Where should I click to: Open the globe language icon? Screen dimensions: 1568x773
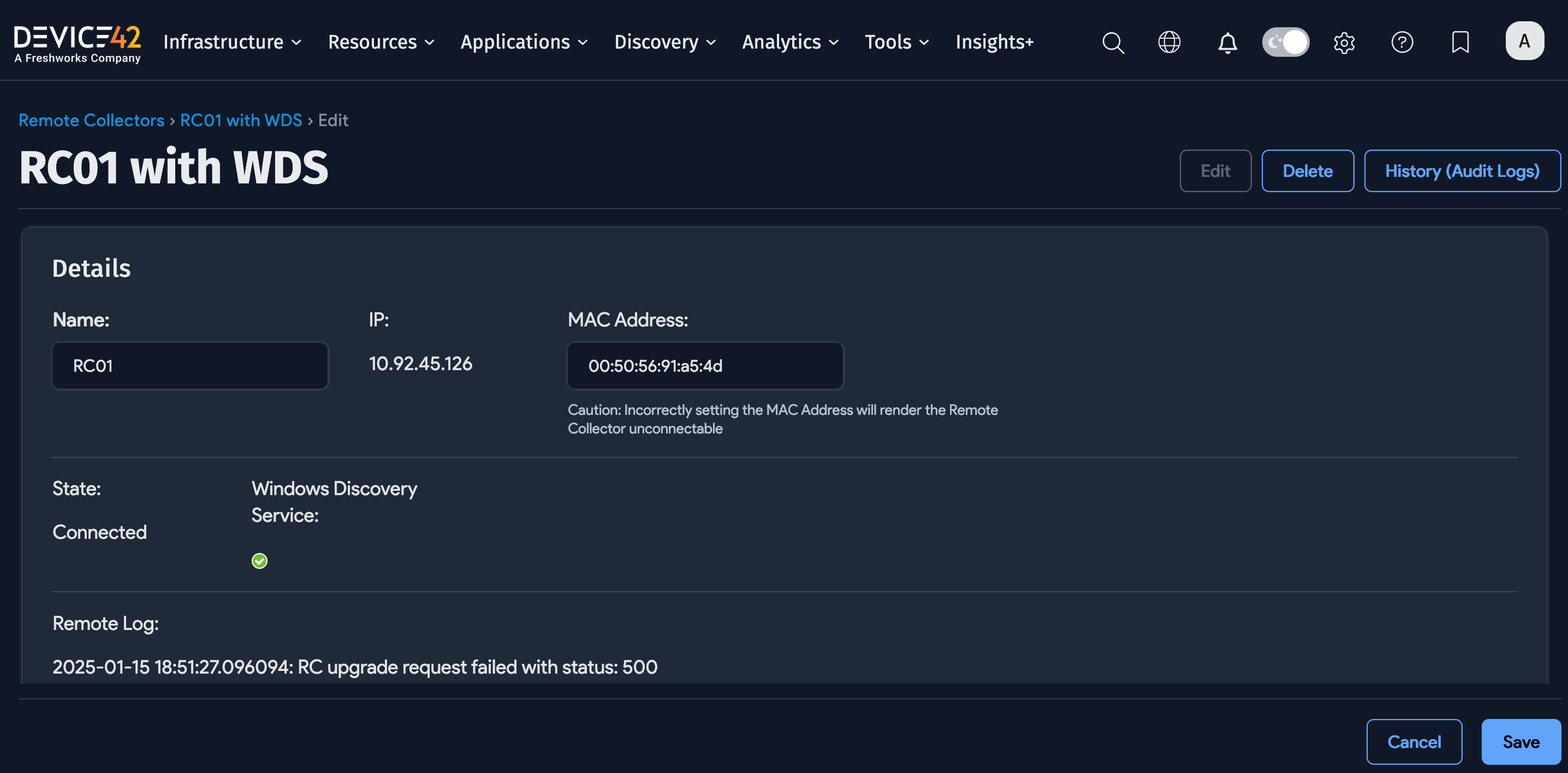pyautogui.click(x=1169, y=42)
